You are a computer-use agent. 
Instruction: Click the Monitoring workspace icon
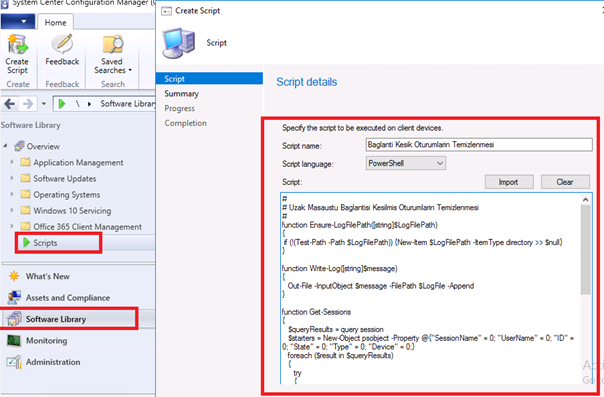(x=14, y=340)
